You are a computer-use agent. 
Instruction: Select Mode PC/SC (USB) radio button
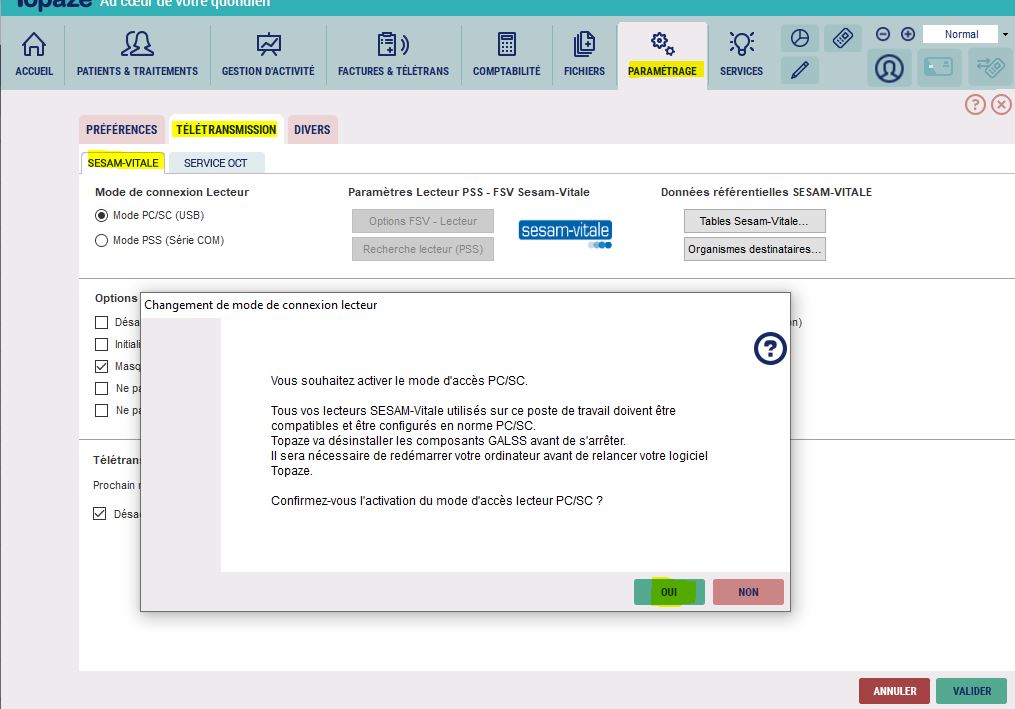coord(101,216)
